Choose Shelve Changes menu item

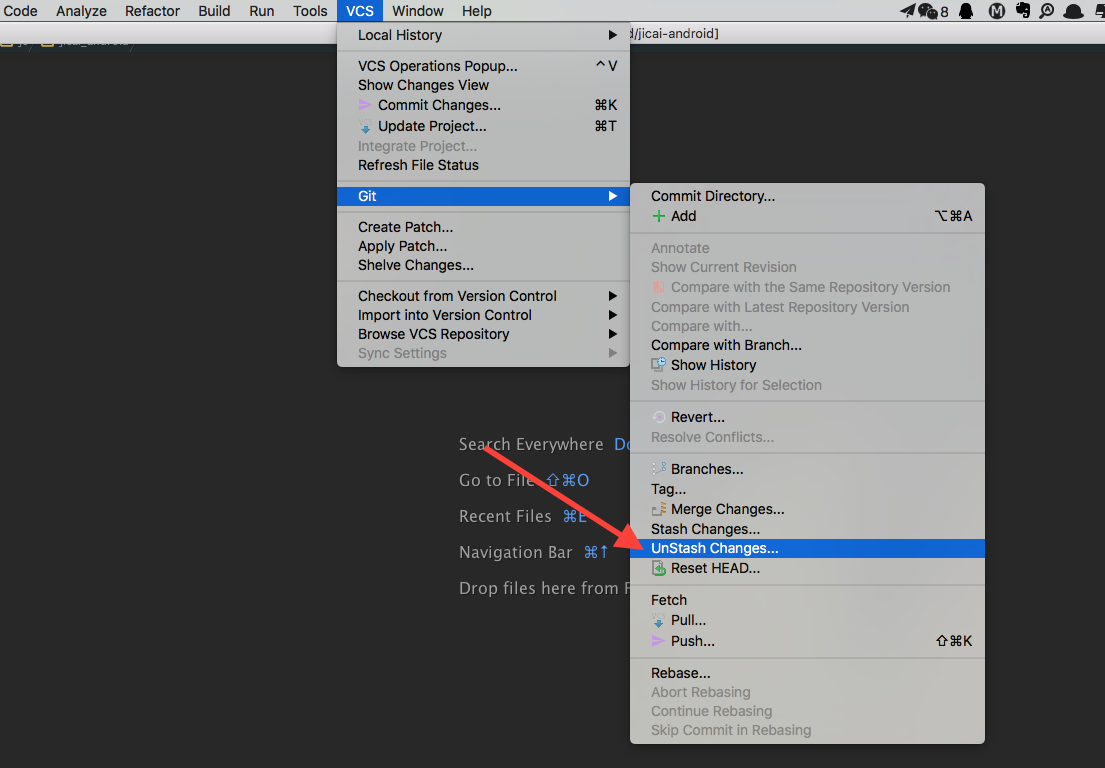tap(483, 265)
